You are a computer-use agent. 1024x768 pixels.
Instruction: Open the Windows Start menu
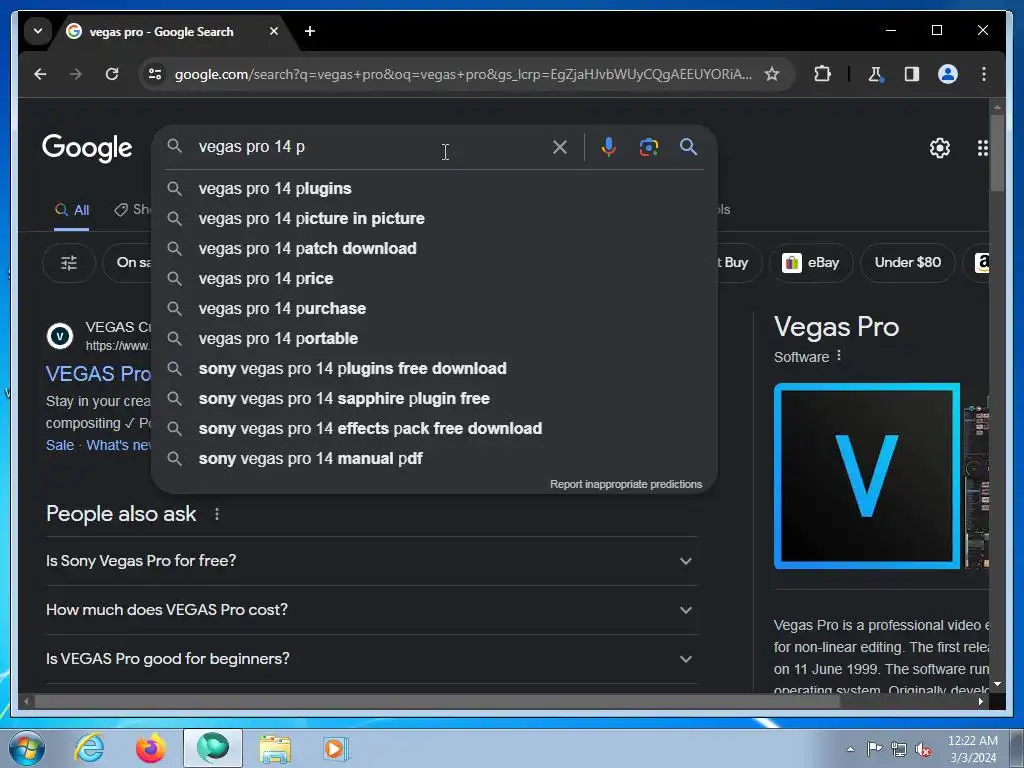27,748
